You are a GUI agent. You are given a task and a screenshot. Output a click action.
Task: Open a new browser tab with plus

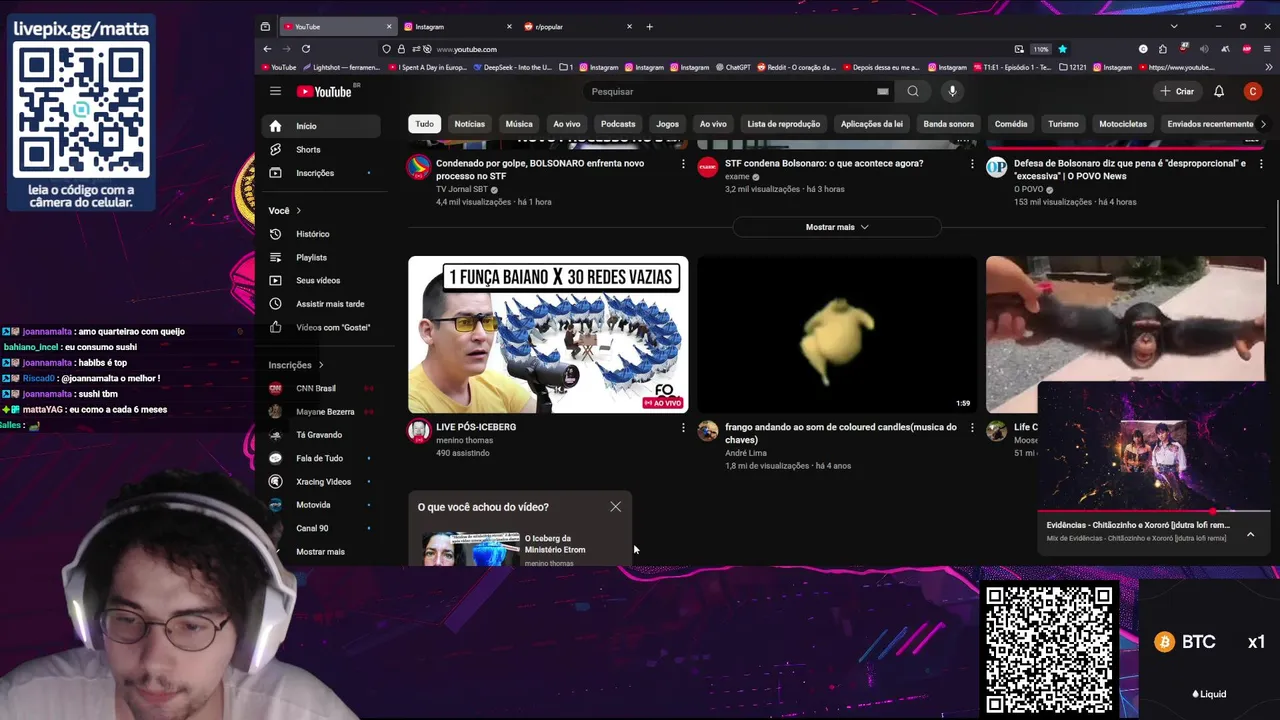pos(649,27)
